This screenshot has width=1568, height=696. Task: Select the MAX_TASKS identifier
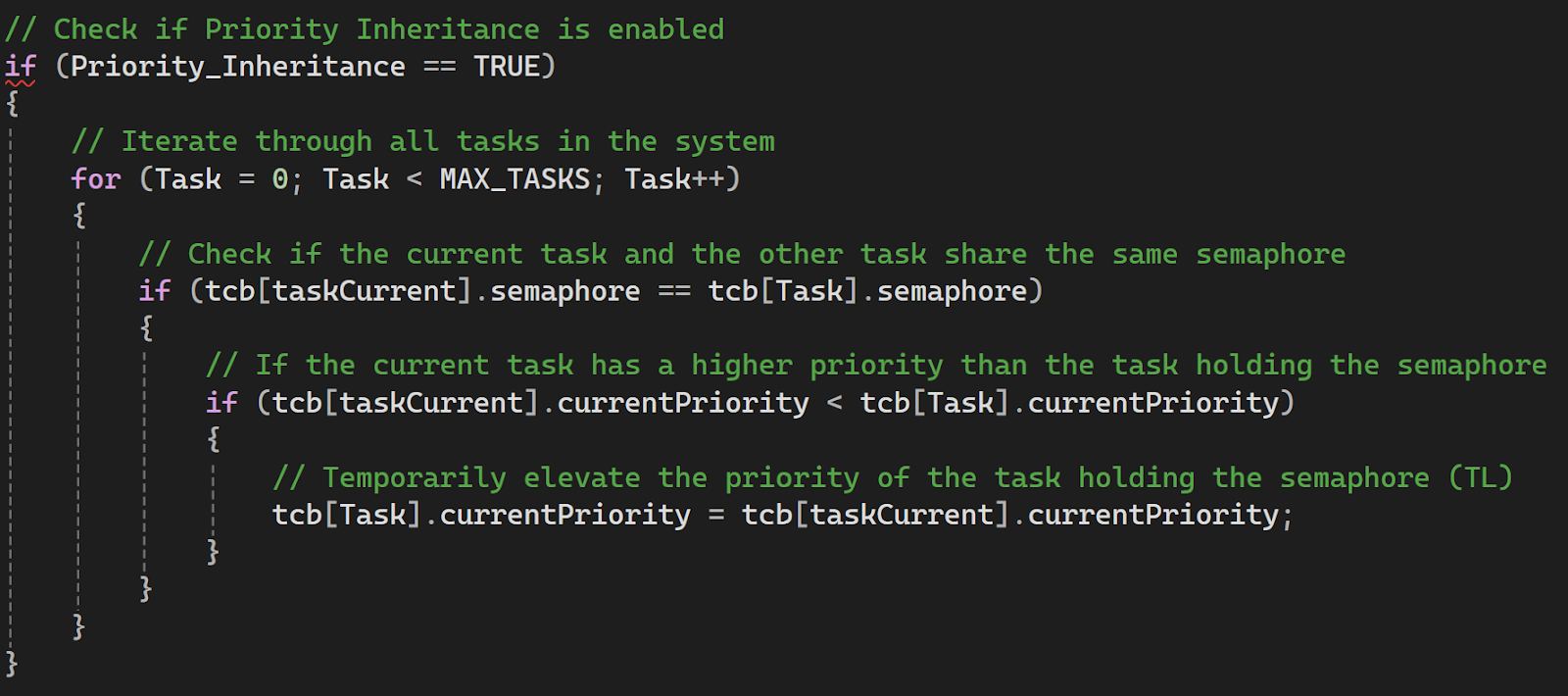point(515,179)
